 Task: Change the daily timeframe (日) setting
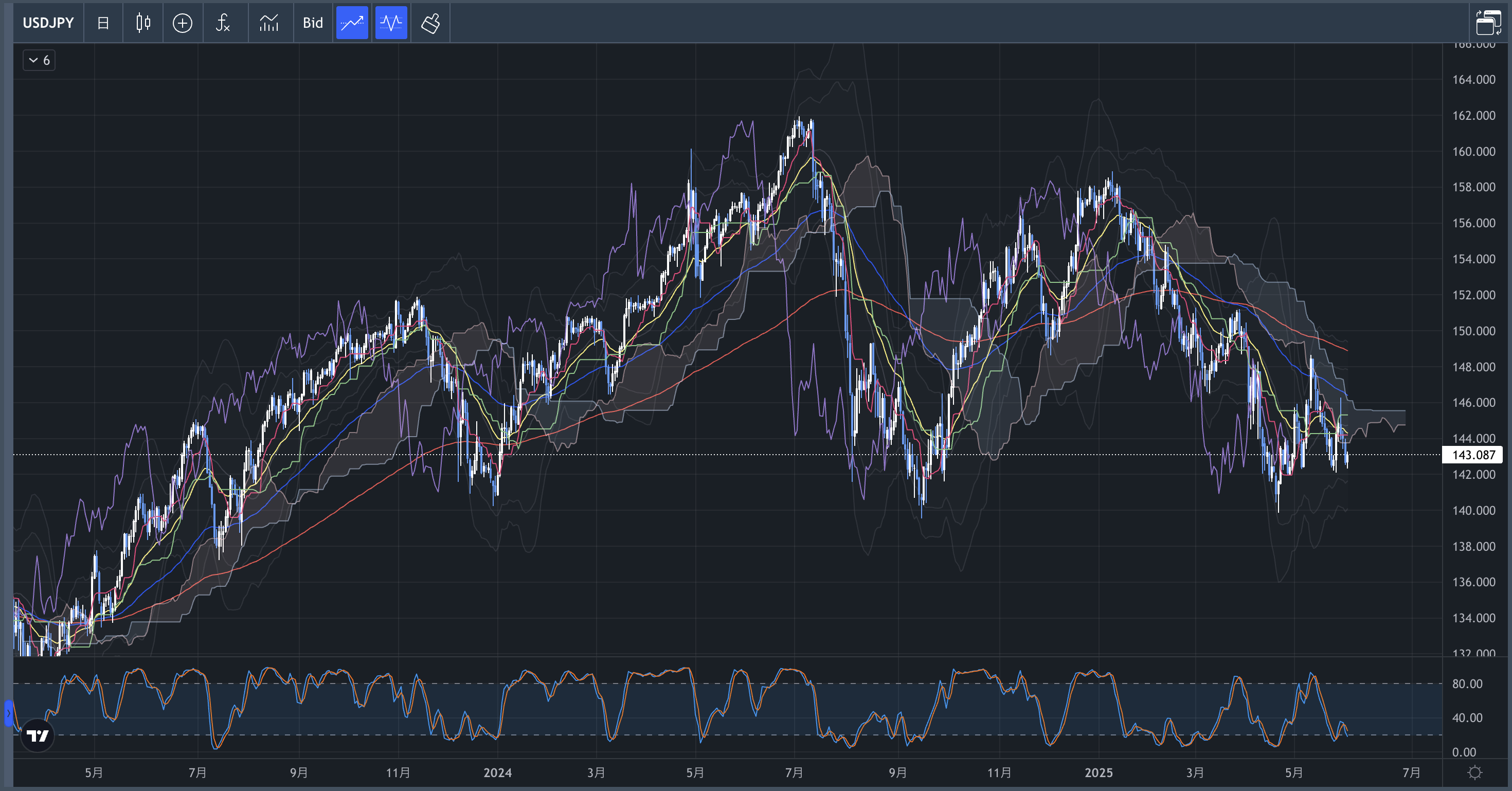103,23
